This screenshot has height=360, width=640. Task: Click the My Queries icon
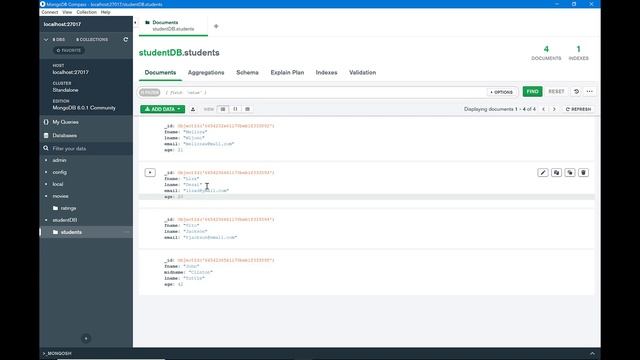(x=46, y=122)
